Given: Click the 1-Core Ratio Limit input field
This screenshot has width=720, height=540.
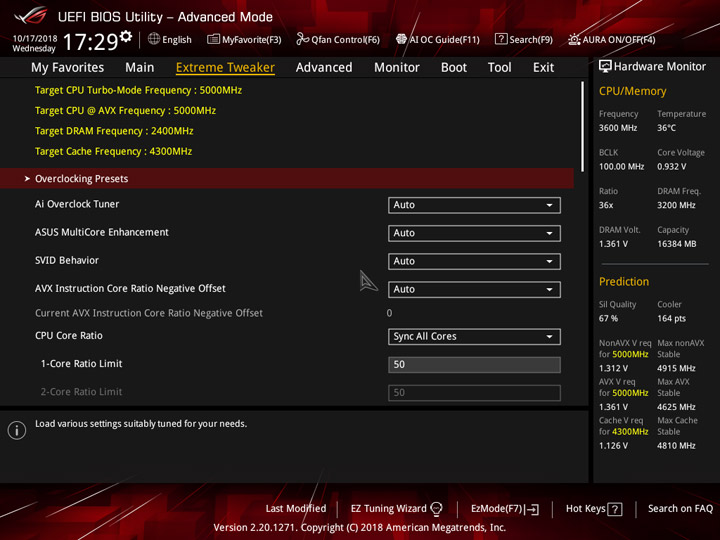Looking at the screenshot, I should [474, 365].
